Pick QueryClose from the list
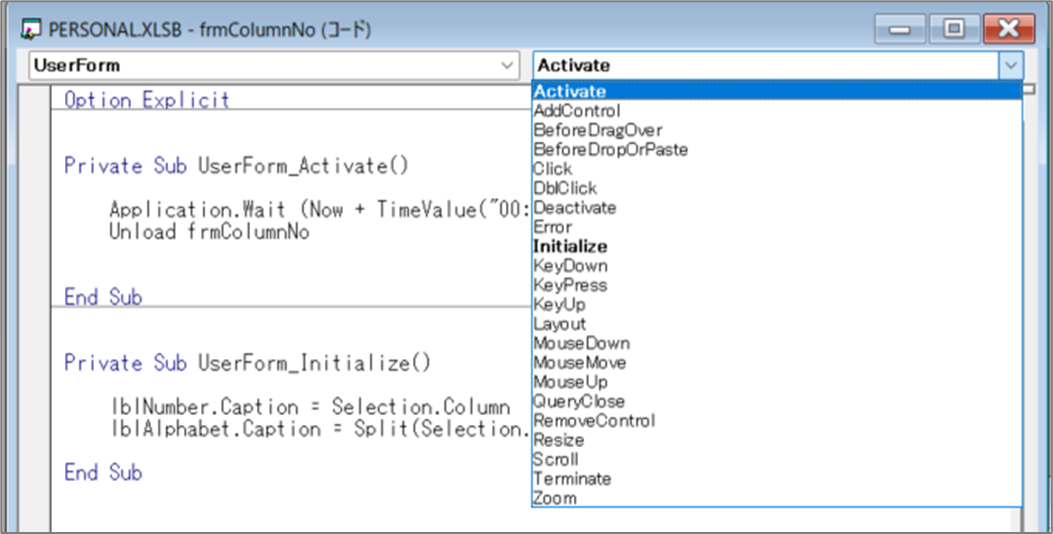The width and height of the screenshot is (1053, 534). pos(777,402)
